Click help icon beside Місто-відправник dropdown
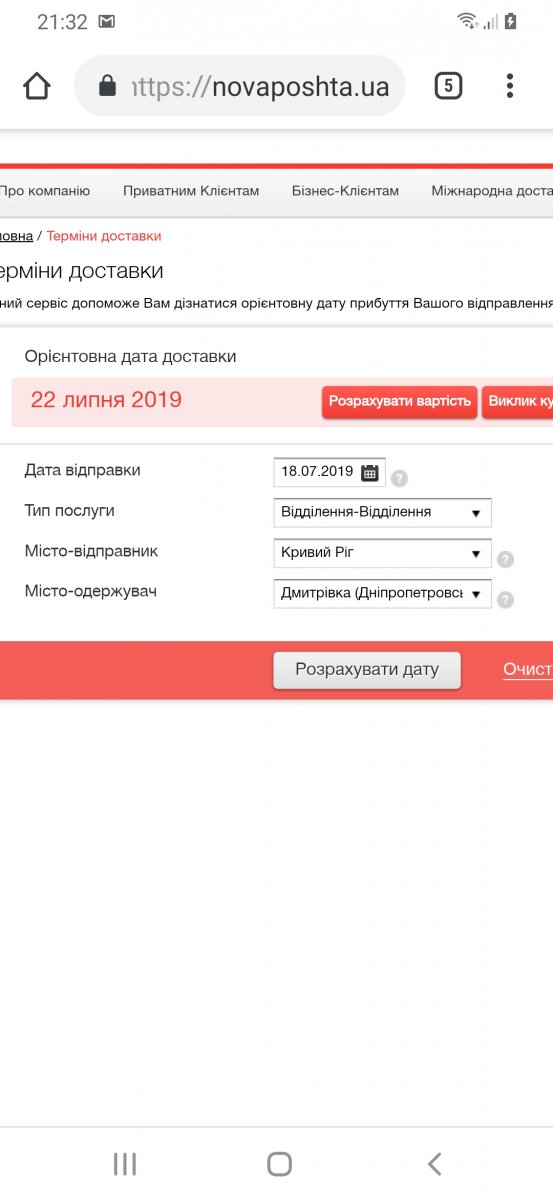553x1200 pixels. click(506, 559)
